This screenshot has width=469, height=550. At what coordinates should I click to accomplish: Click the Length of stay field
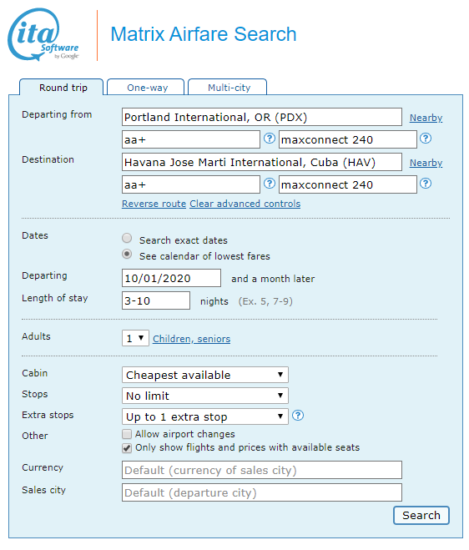156,301
